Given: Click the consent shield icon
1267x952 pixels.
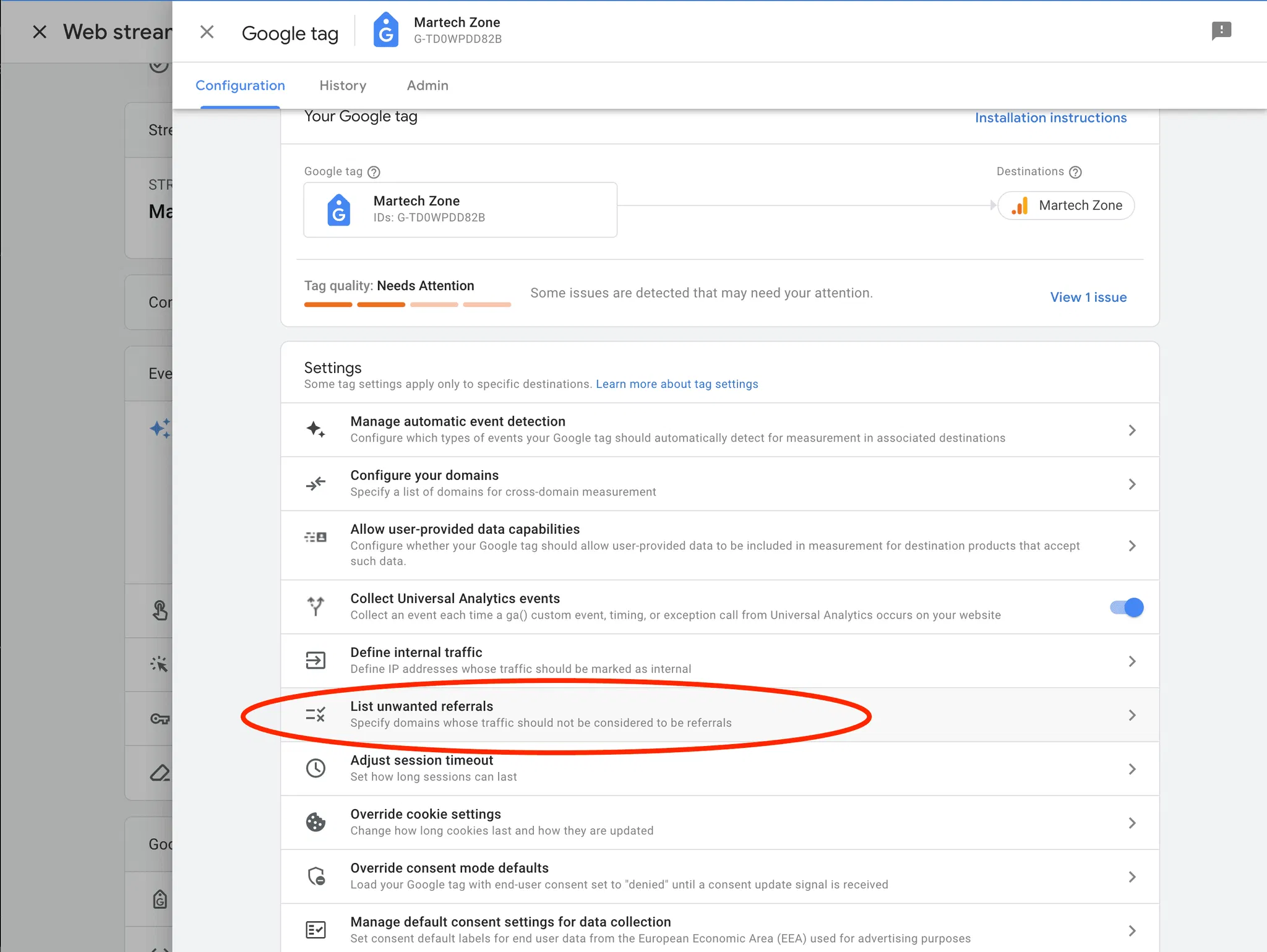Looking at the screenshot, I should point(316,876).
